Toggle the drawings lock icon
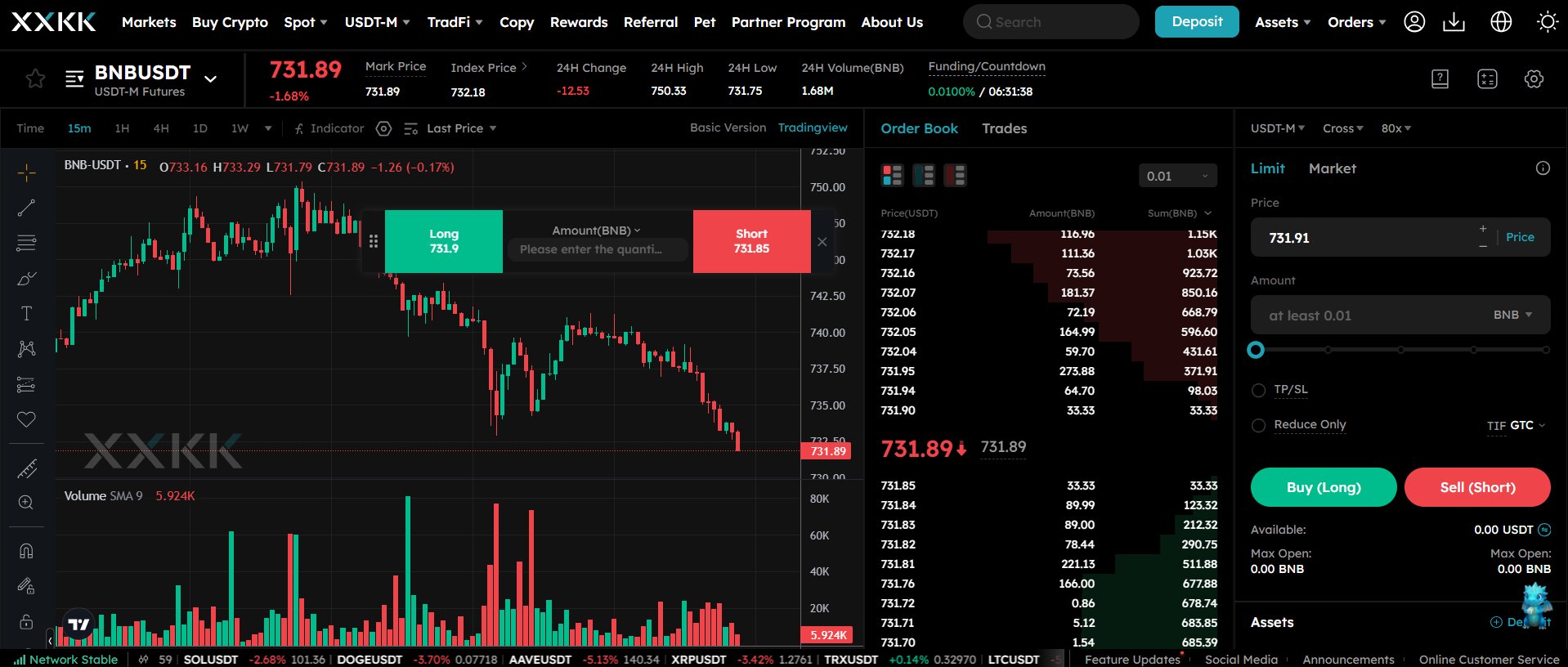The image size is (1568, 667). tap(26, 621)
